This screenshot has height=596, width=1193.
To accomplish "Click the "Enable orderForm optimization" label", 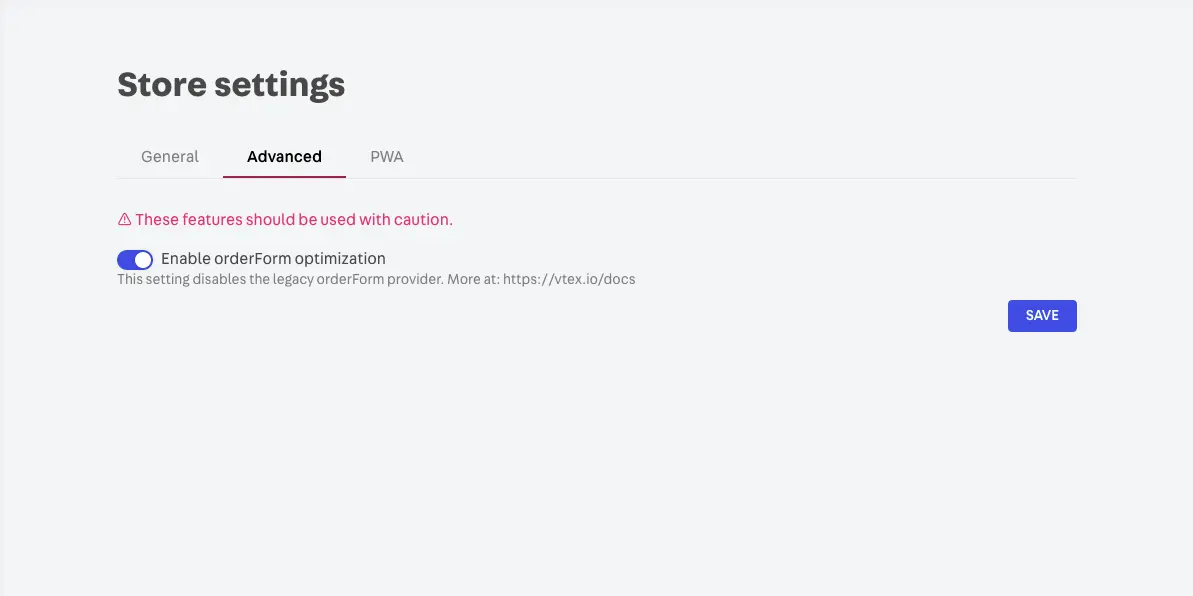I will 273,259.
